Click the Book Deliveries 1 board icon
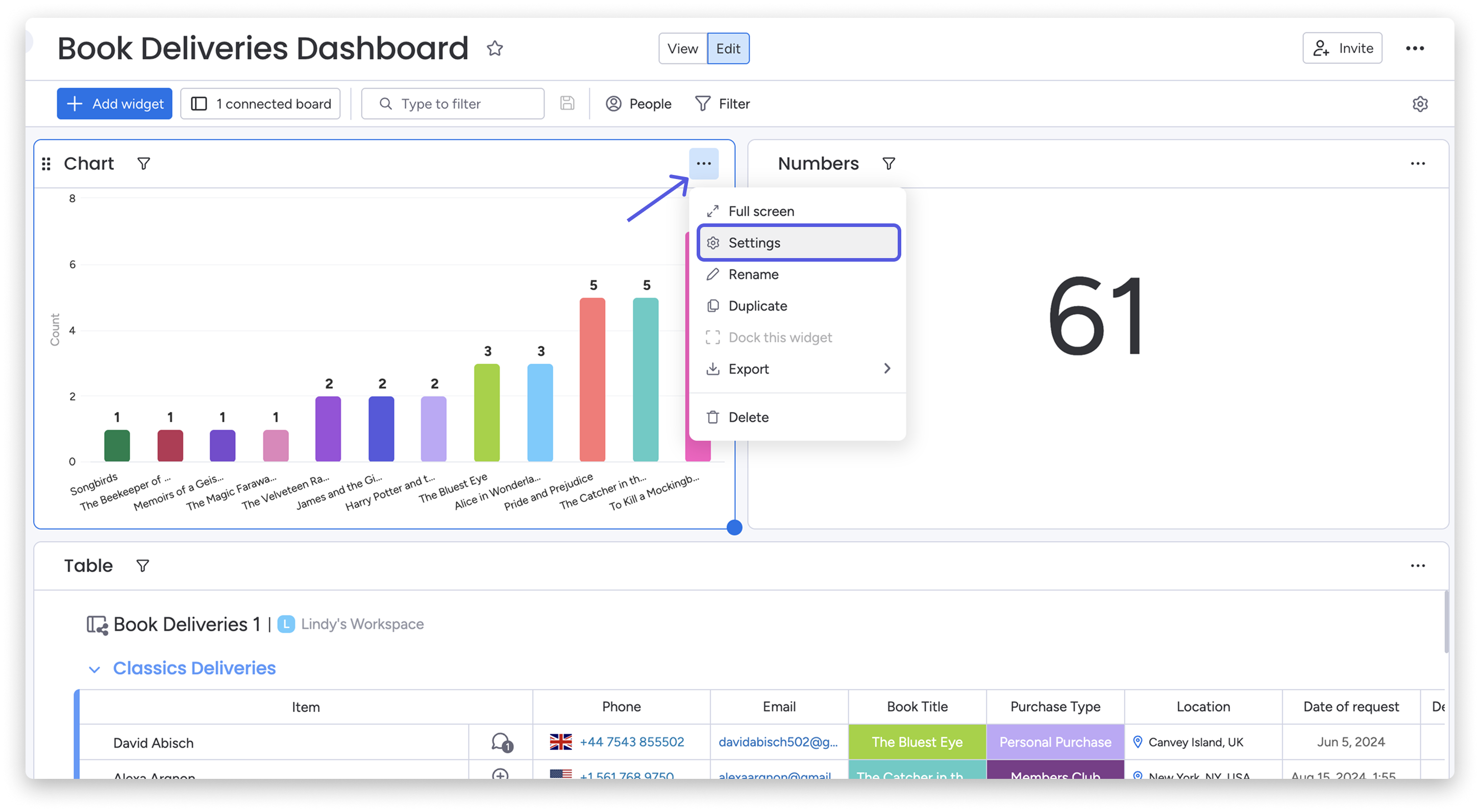Viewport: 1480px width, 812px height. click(97, 625)
